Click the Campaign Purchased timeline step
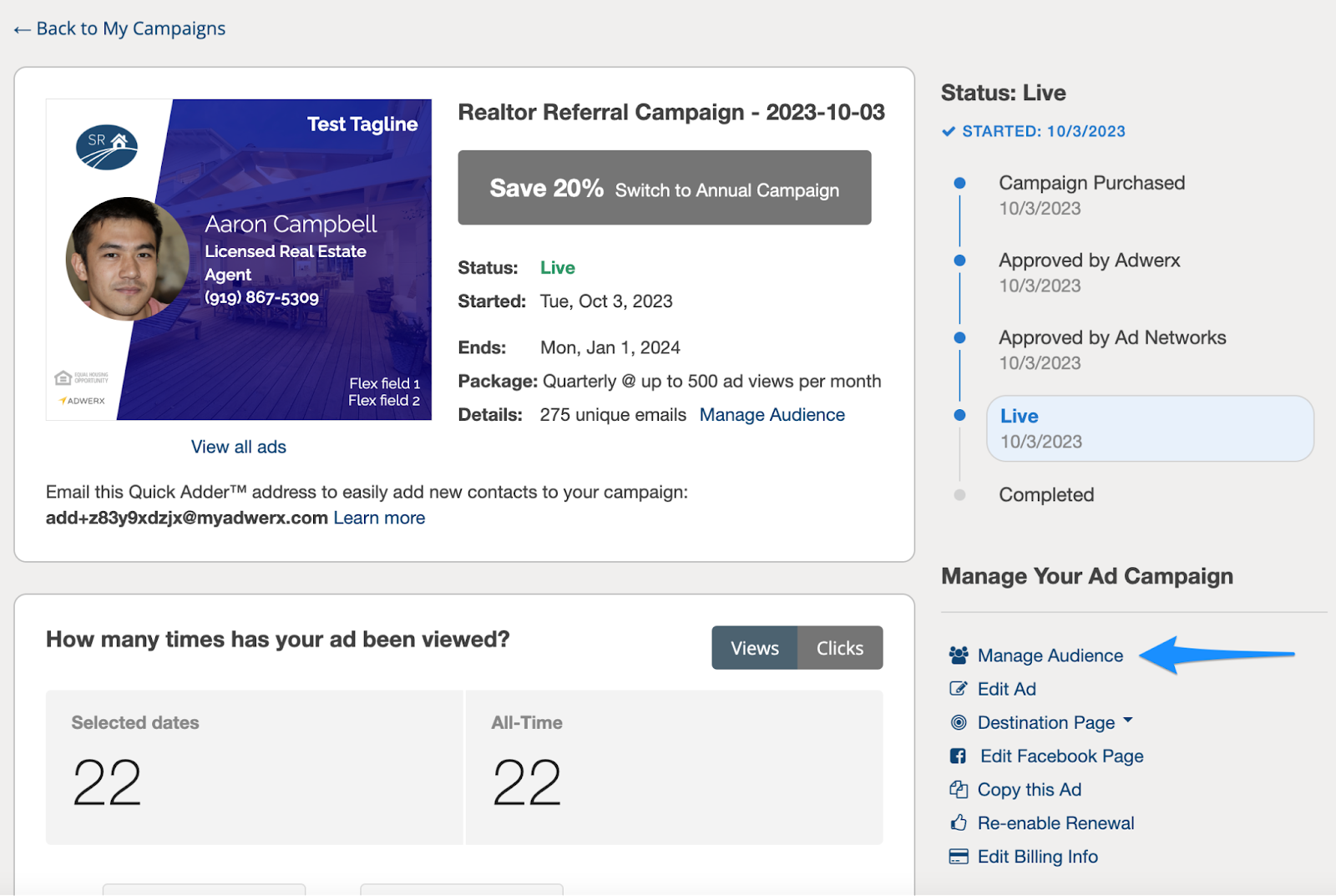The image size is (1336, 896). pyautogui.click(x=1091, y=195)
